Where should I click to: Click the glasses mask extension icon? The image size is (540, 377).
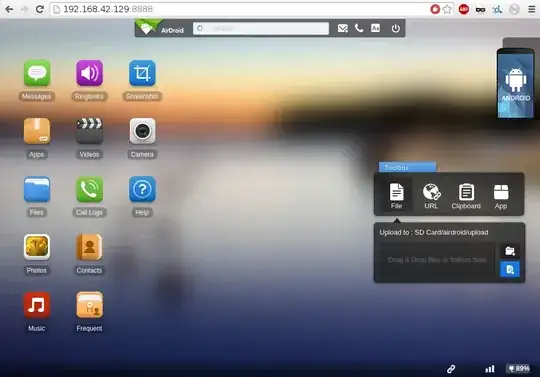pos(480,10)
